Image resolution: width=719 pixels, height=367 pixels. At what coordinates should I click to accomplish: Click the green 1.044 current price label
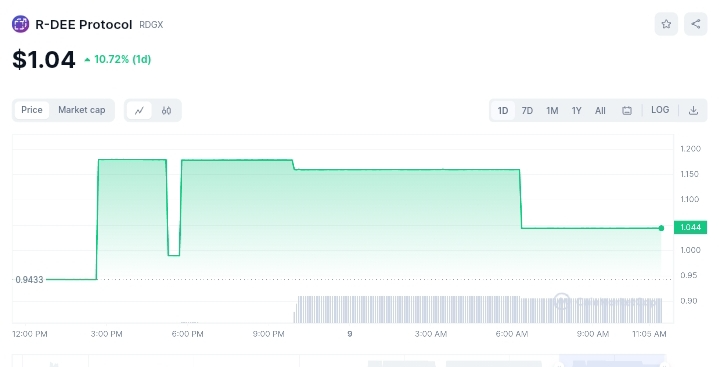tap(690, 228)
